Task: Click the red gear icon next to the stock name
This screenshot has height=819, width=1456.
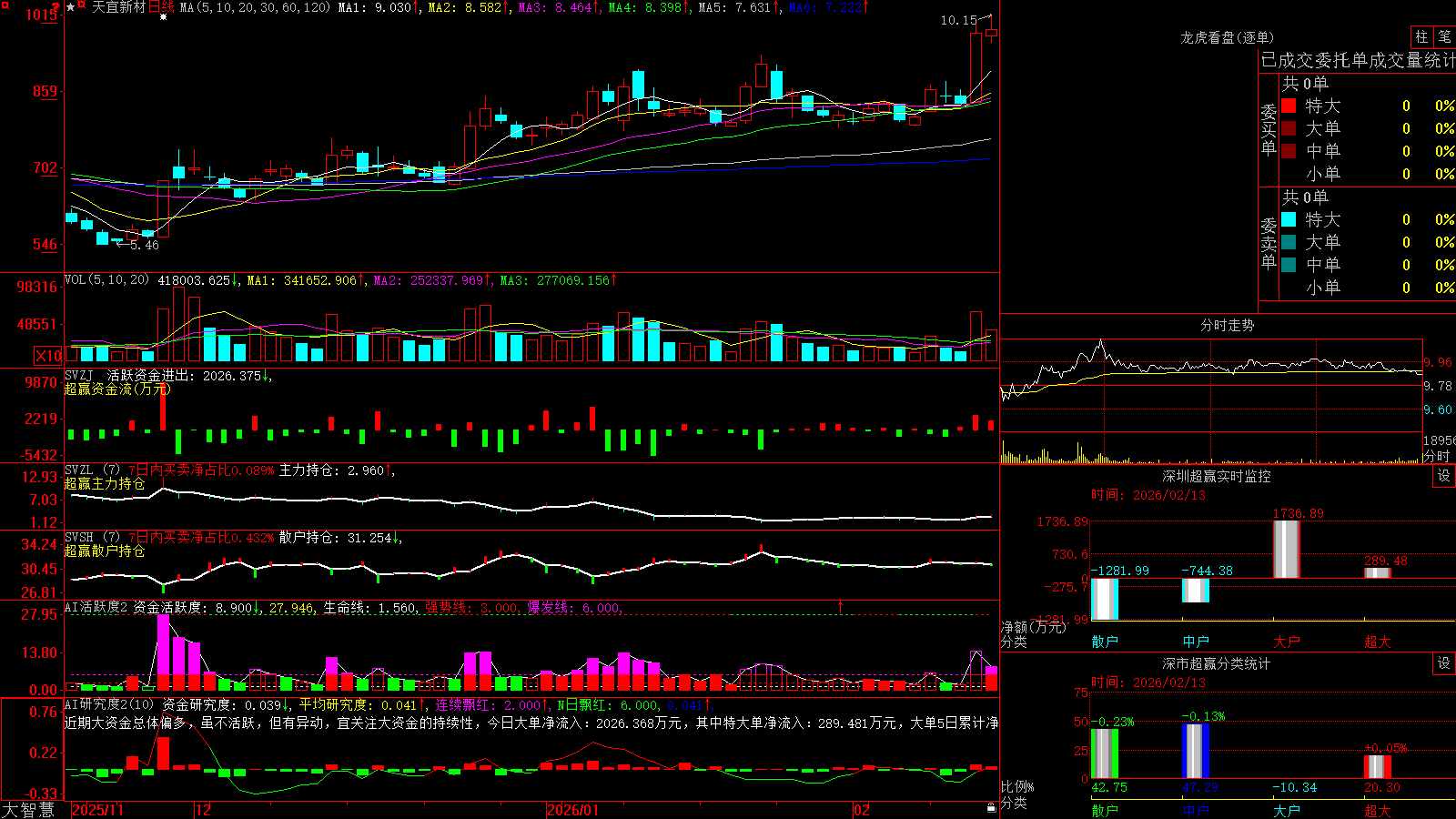Action: point(83,6)
